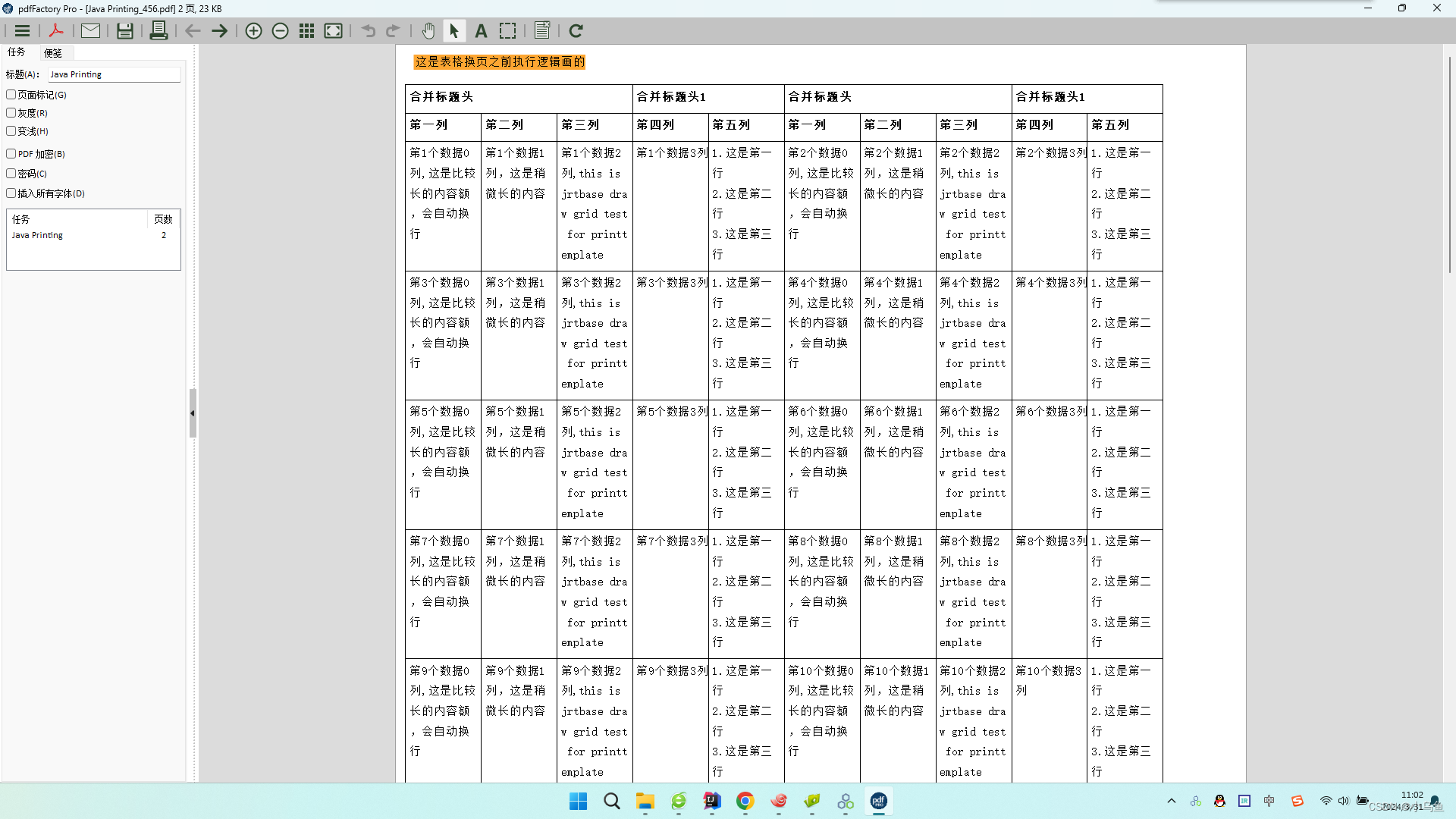This screenshot has height=819, width=1456.
Task: Toggle the 密码(C) password checkbox
Action: click(11, 174)
